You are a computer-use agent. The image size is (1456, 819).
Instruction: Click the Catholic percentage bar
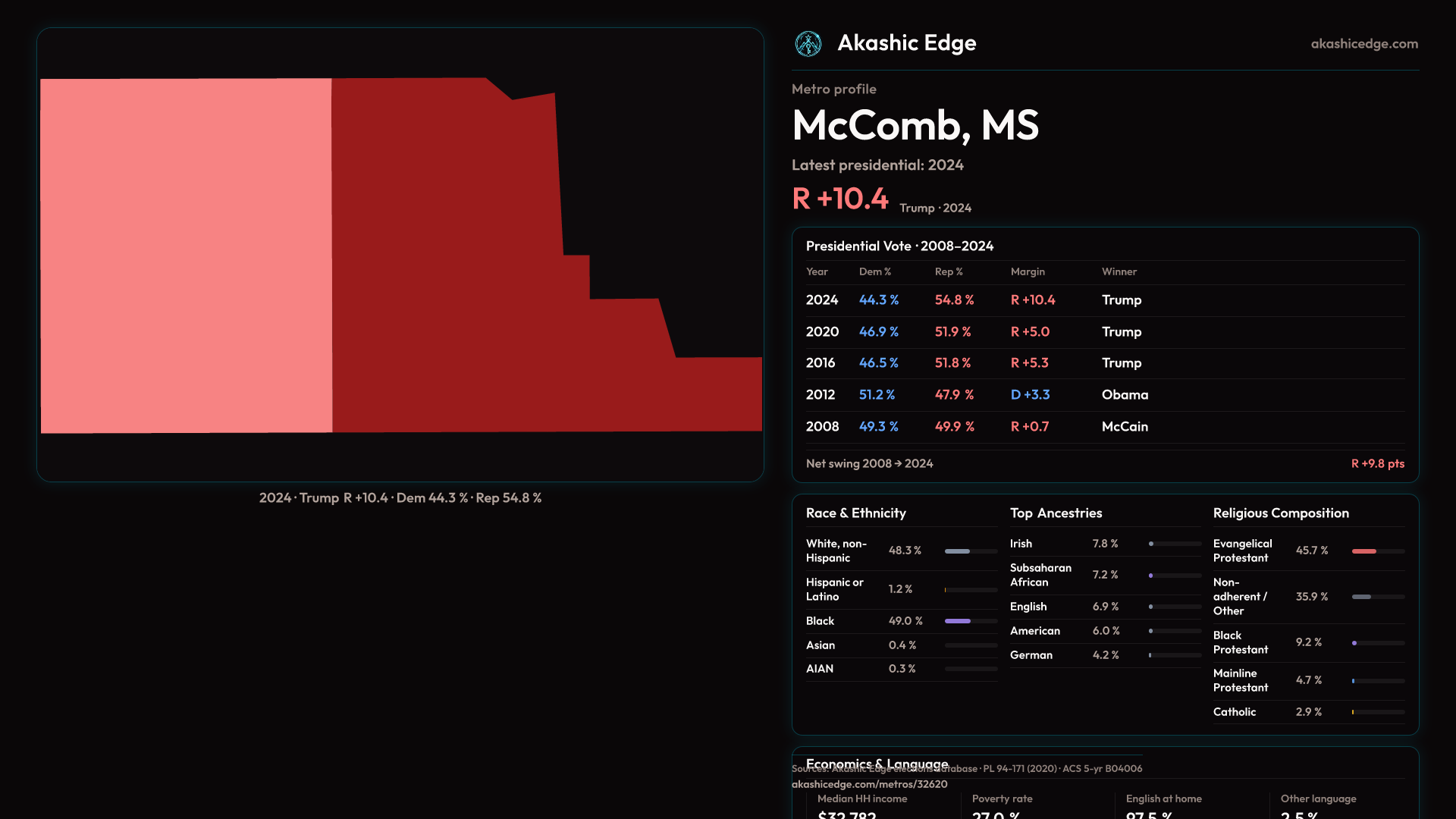pyautogui.click(x=1377, y=712)
